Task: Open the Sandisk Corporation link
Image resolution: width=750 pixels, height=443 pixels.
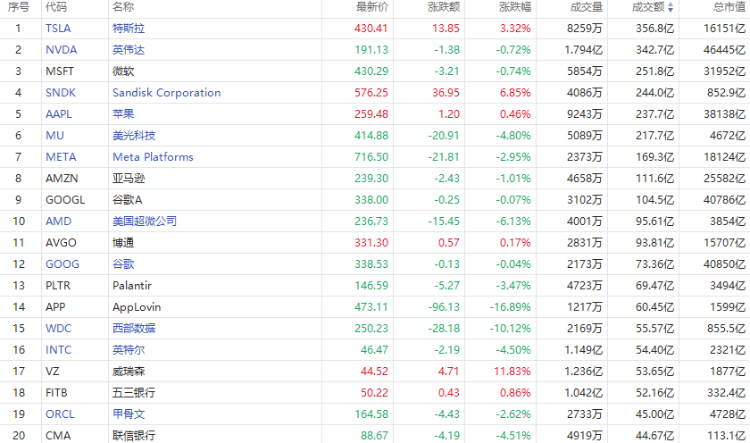Action: coord(166,92)
